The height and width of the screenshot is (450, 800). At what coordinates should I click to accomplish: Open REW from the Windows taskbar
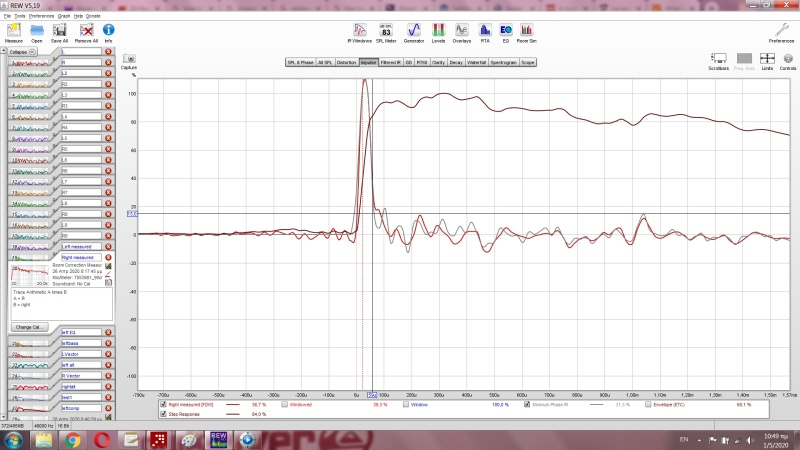tap(218, 439)
